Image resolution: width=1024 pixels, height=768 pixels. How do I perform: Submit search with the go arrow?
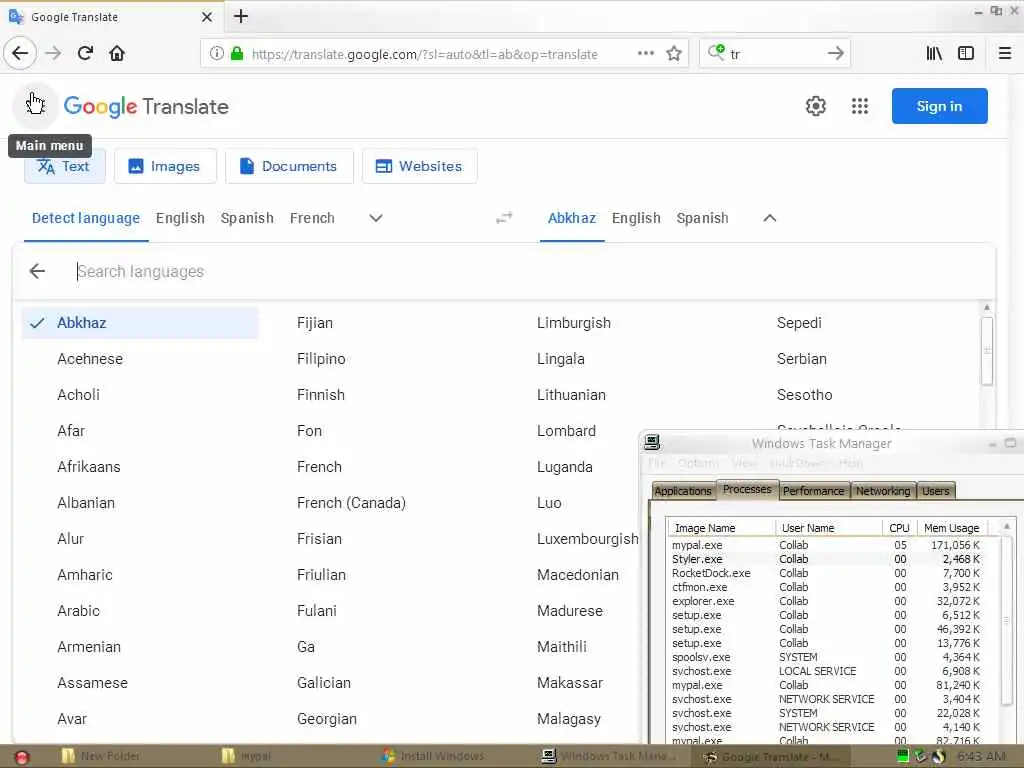point(836,53)
